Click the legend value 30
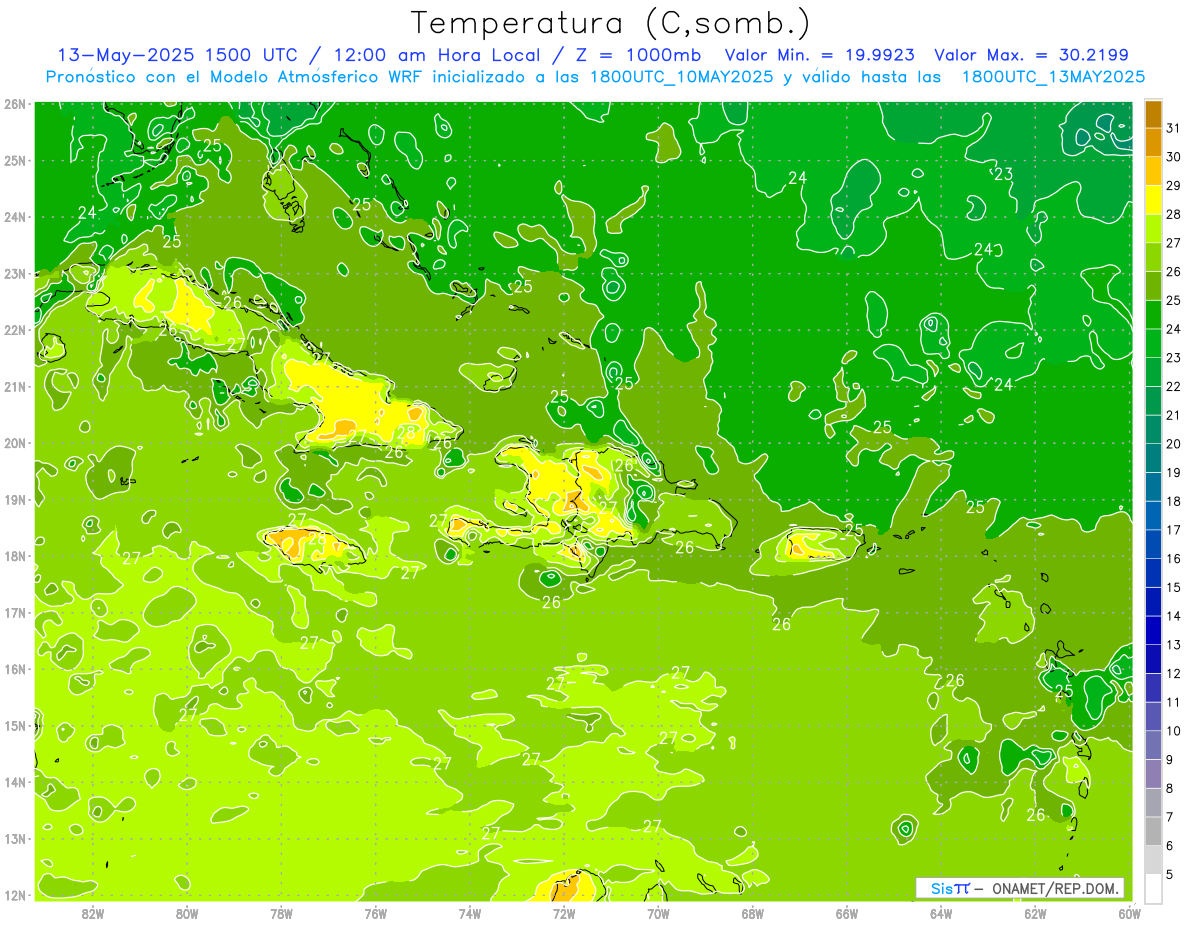Image resolution: width=1200 pixels, height=927 pixels. (x=1174, y=157)
